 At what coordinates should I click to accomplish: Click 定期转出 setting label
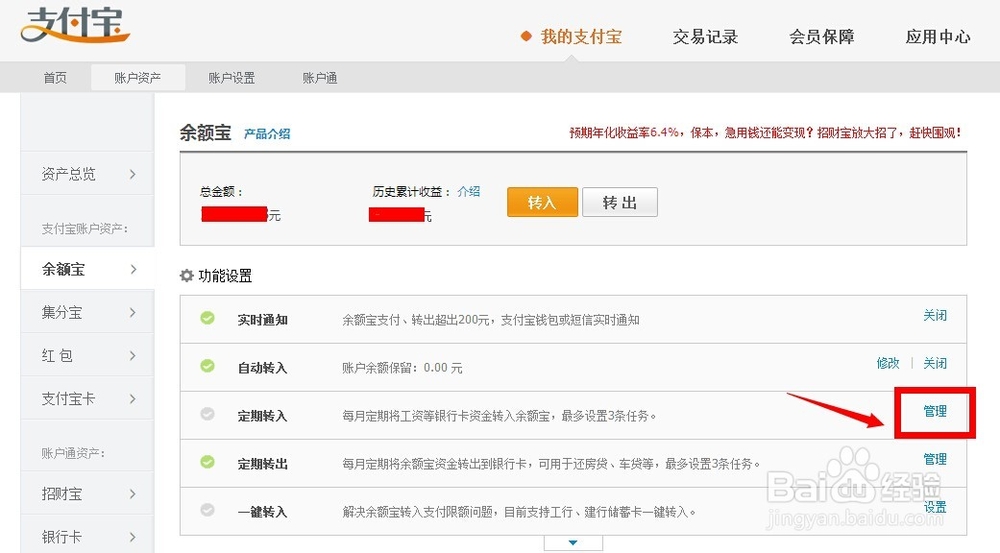pos(263,464)
